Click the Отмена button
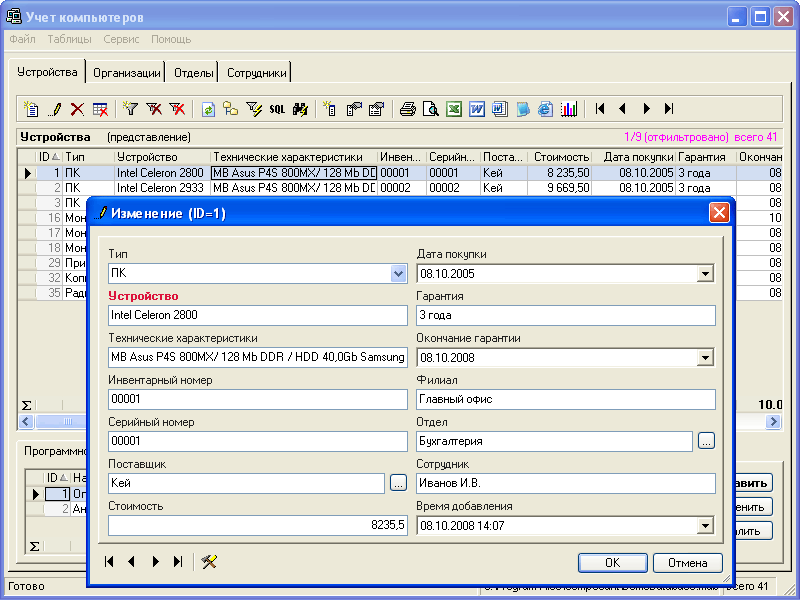 (688, 562)
